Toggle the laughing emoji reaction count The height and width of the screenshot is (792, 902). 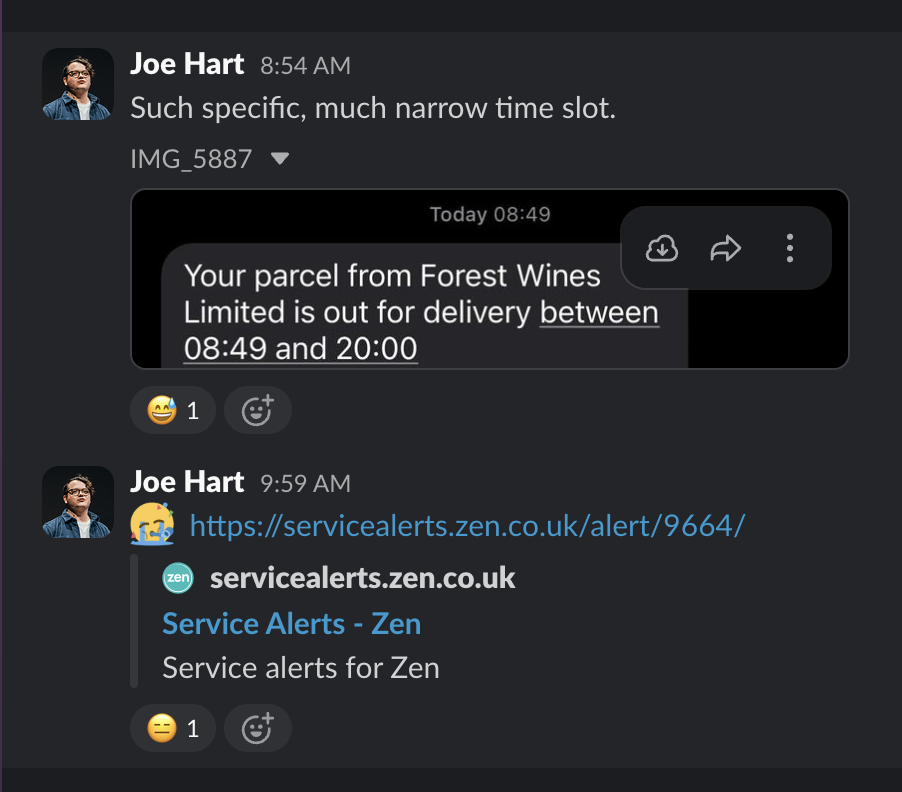[172, 410]
